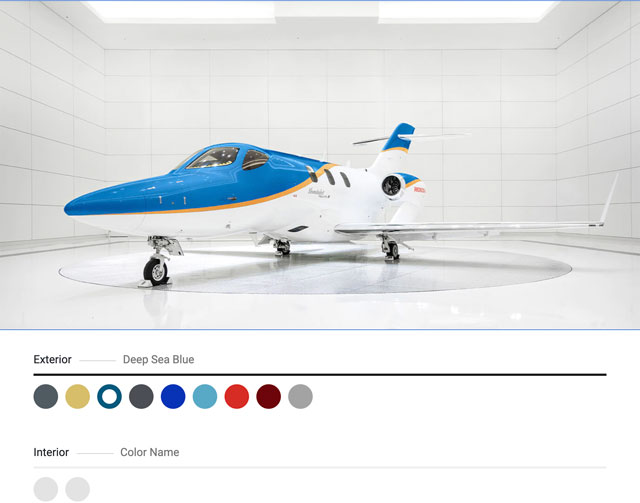Select the second interior color placeholder

click(78, 489)
